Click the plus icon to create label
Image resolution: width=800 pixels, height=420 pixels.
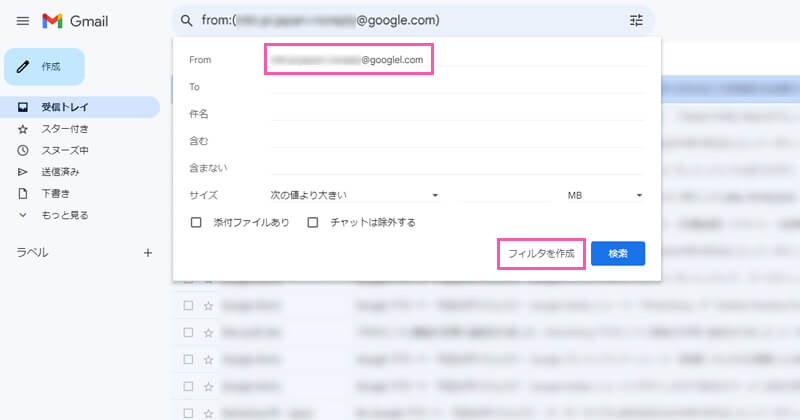tap(147, 253)
